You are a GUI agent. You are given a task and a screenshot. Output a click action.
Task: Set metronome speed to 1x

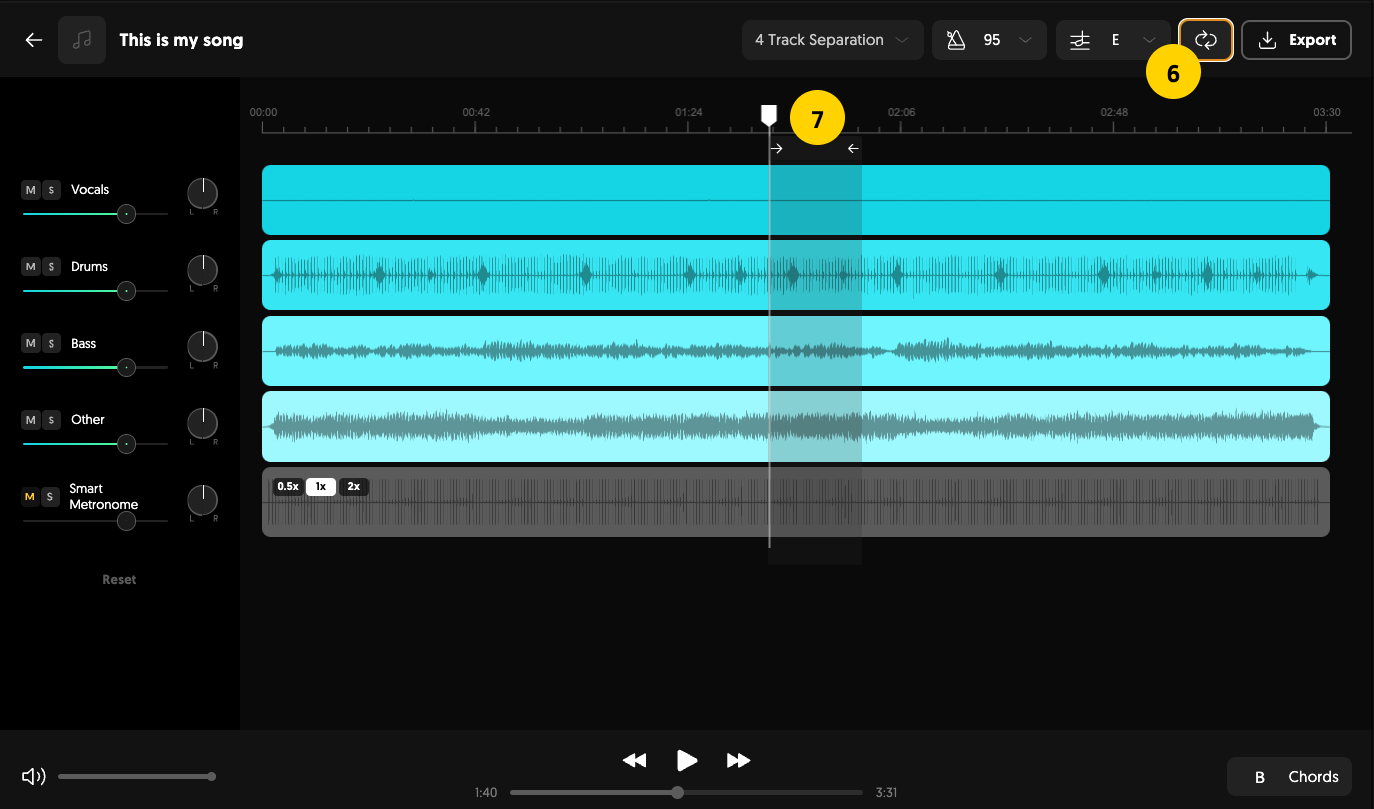[321, 487]
